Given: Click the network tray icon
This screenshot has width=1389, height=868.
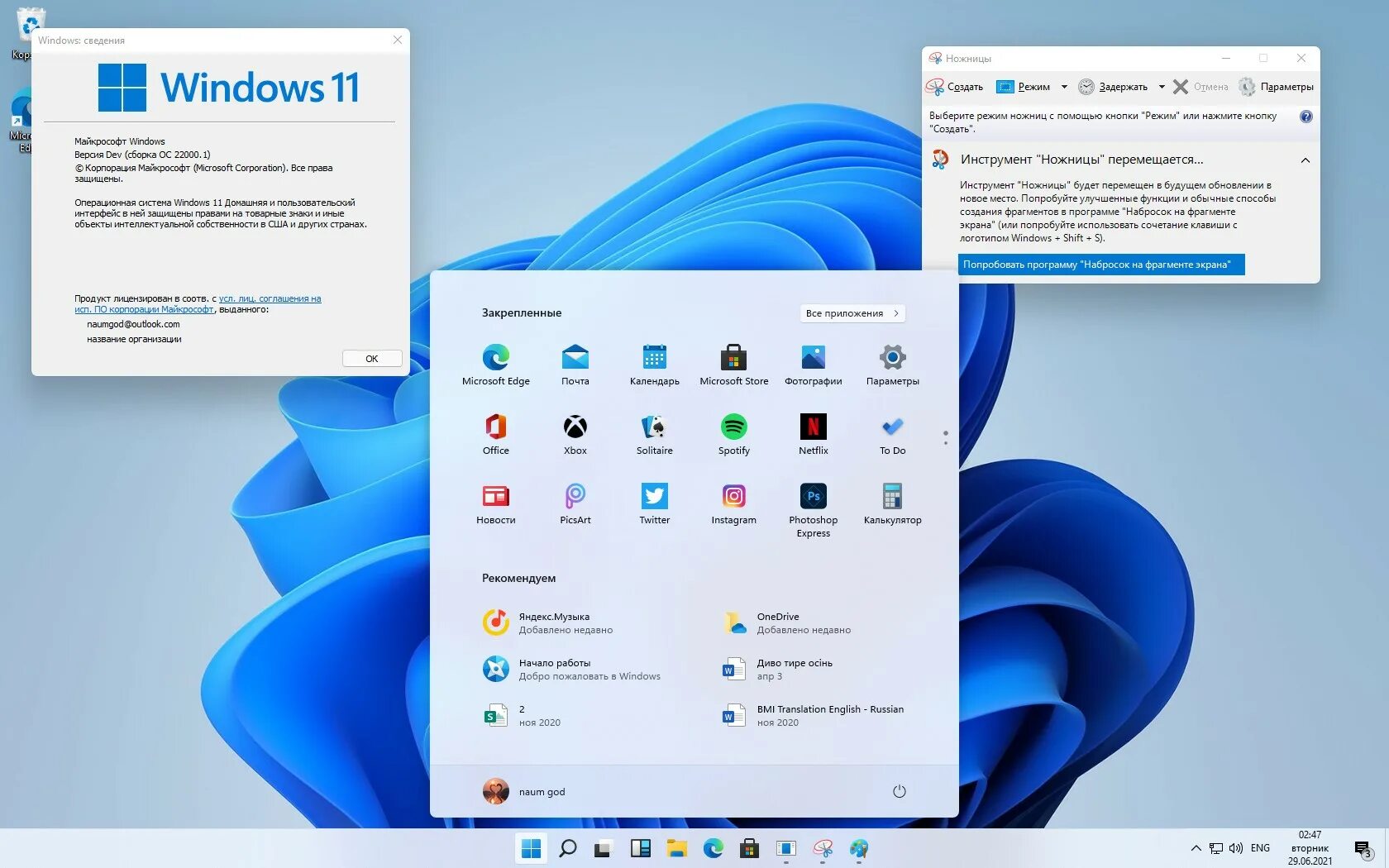Looking at the screenshot, I should [x=1216, y=848].
